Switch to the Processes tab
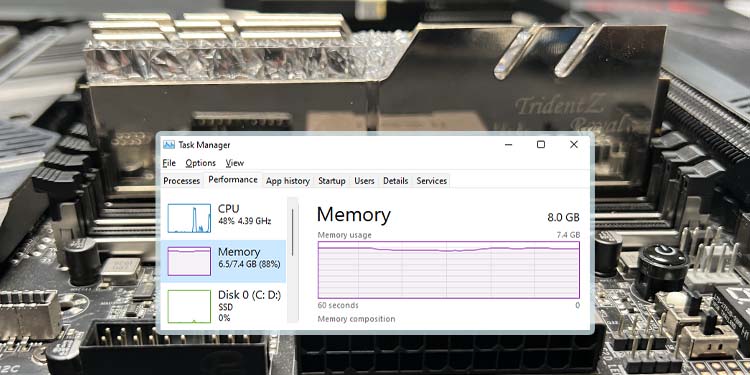 pyautogui.click(x=181, y=181)
